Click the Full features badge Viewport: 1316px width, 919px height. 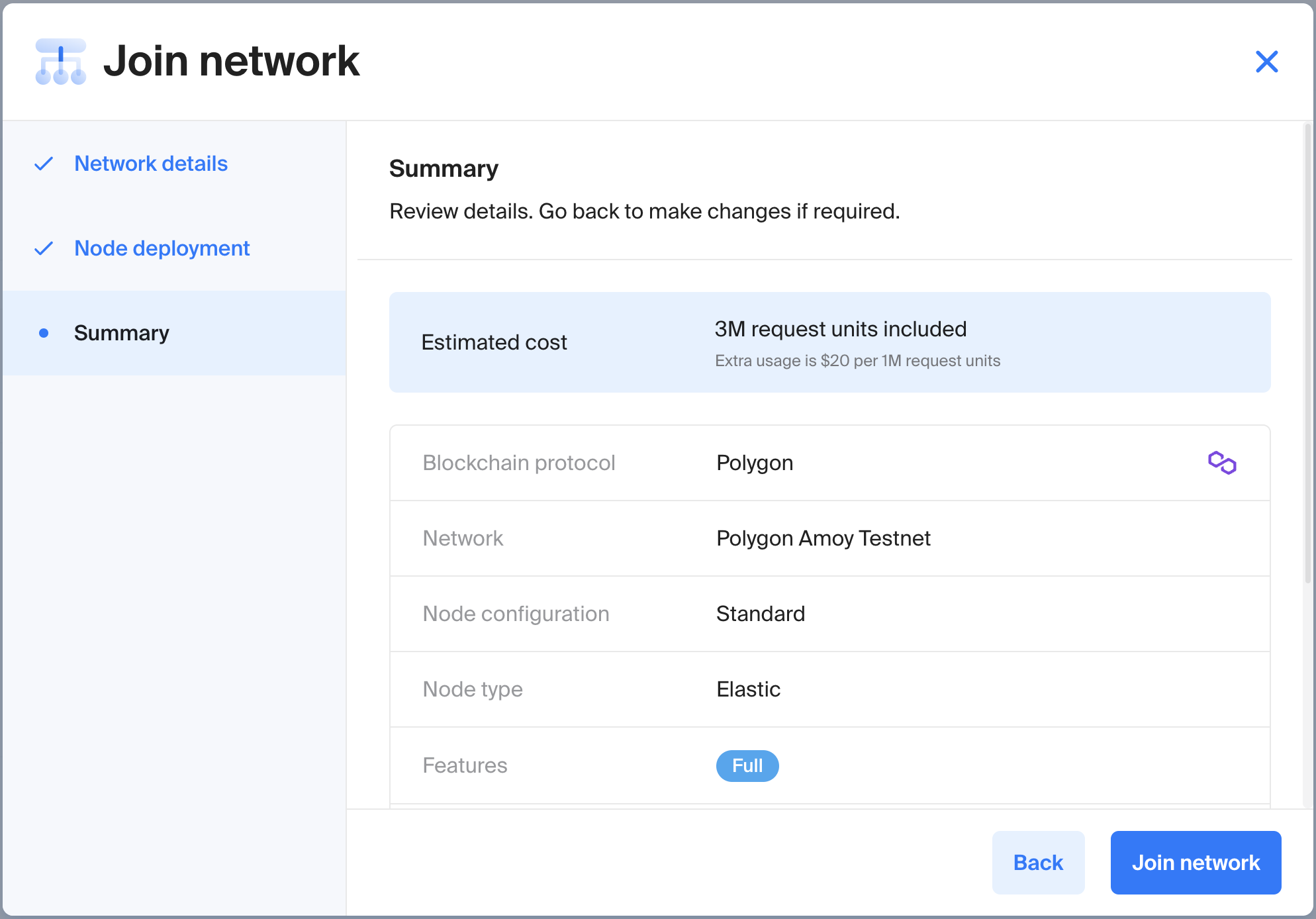[x=747, y=765]
